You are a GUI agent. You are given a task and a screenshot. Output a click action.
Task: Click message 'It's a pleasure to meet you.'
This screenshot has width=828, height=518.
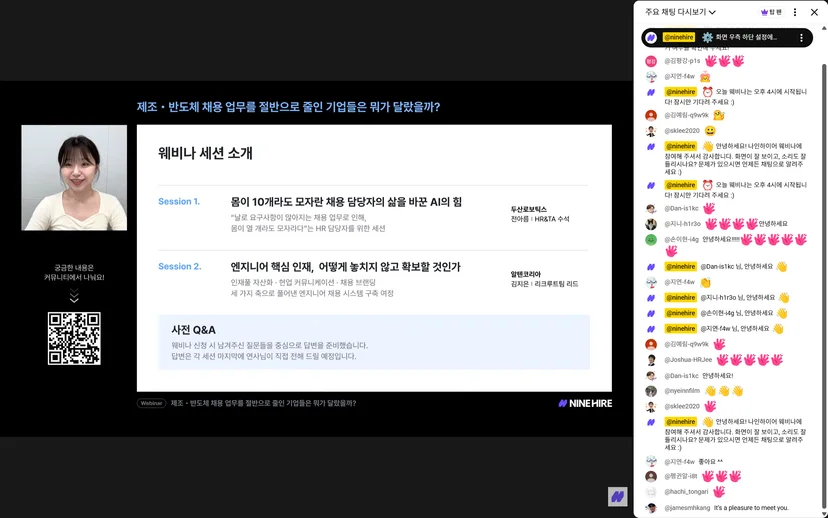point(751,508)
